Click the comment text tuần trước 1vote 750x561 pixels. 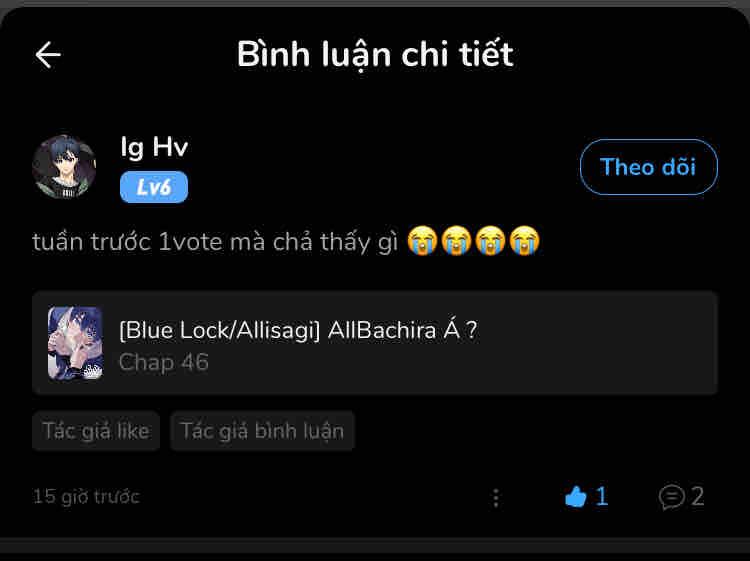pyautogui.click(x=128, y=242)
